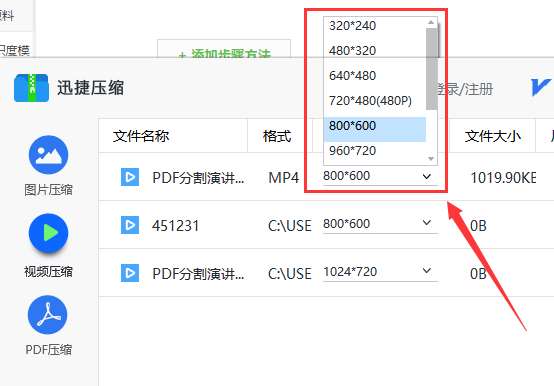Click the blue V checkmark icon
Image resolution: width=554 pixels, height=386 pixels.
(541, 87)
